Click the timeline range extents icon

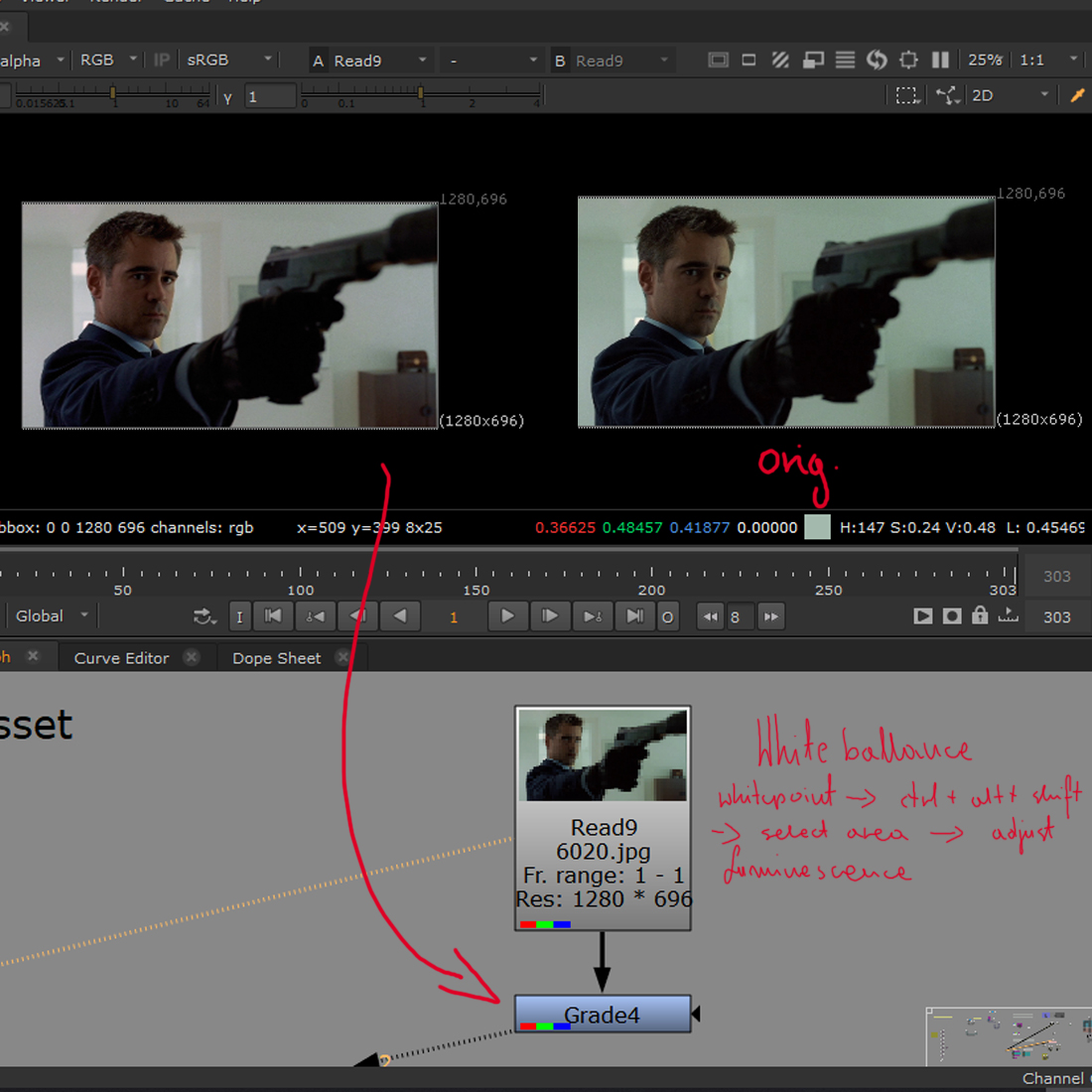(1008, 615)
